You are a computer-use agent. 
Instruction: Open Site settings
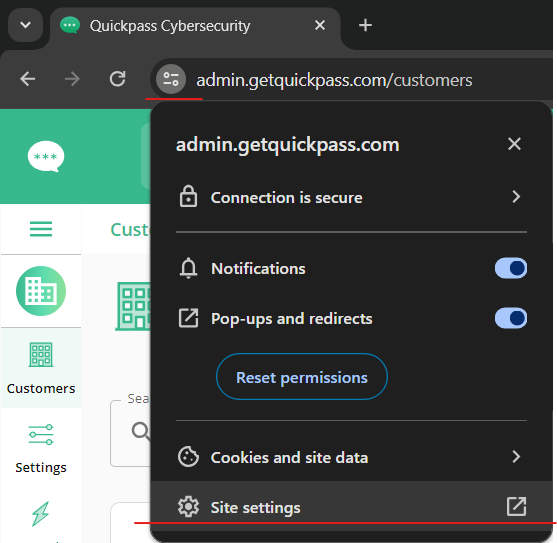(351, 507)
